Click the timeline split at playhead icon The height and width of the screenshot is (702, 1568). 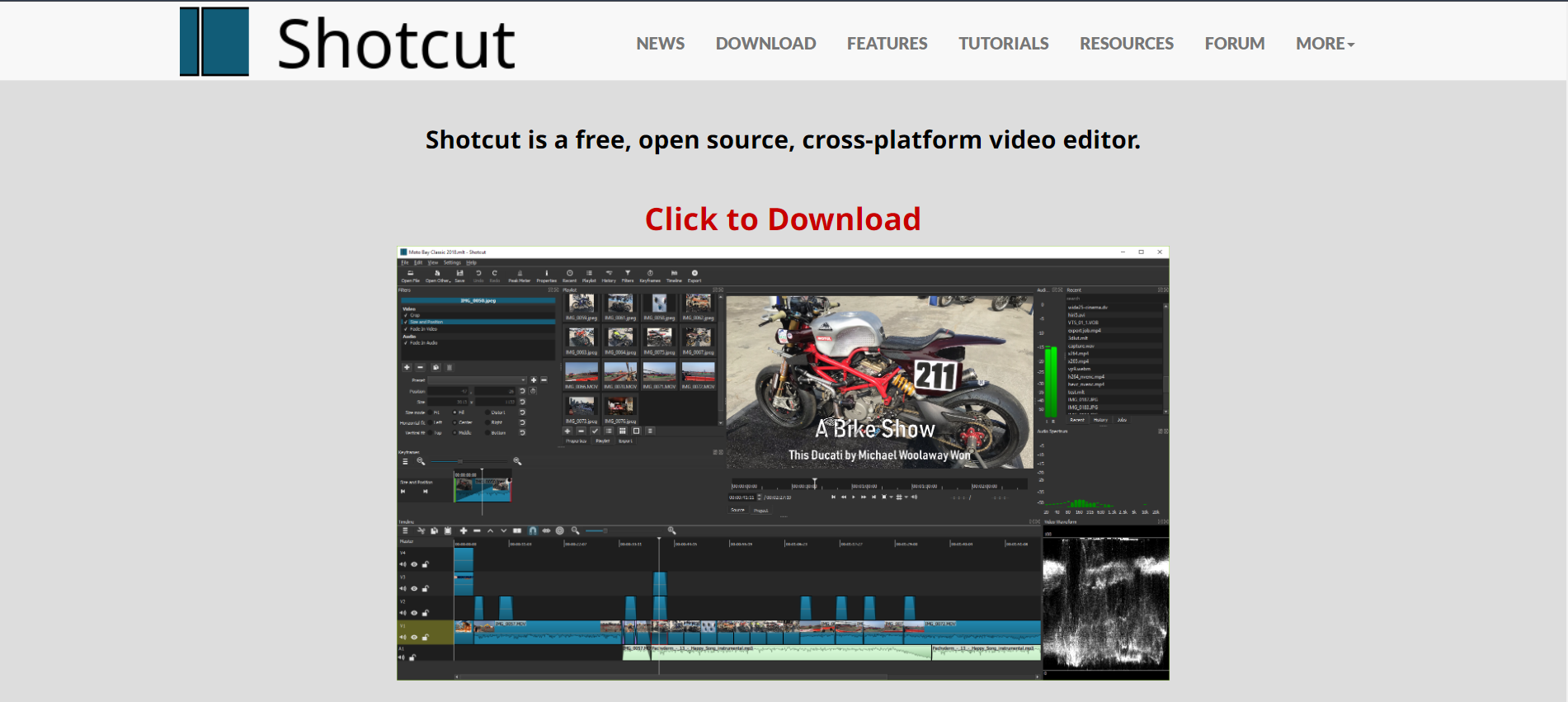click(517, 530)
